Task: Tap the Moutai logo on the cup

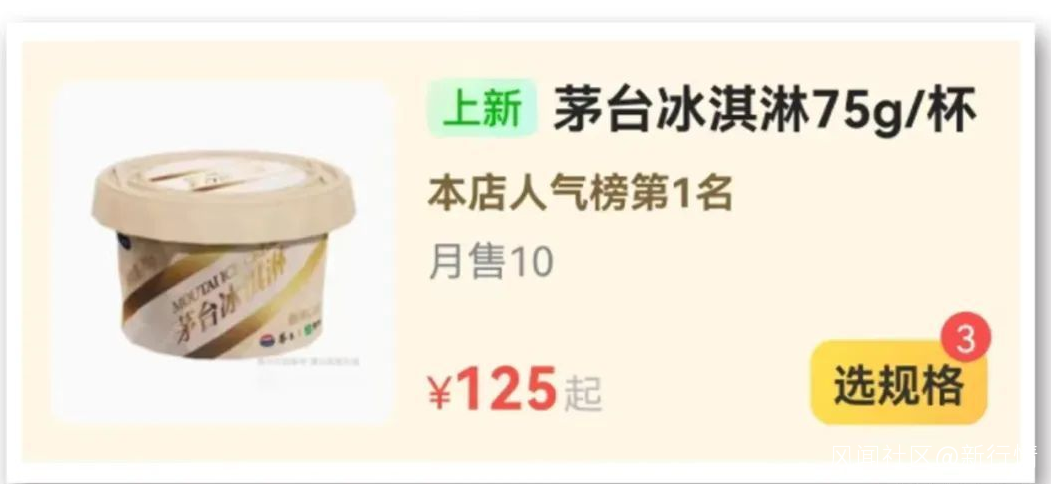Action: point(267,340)
